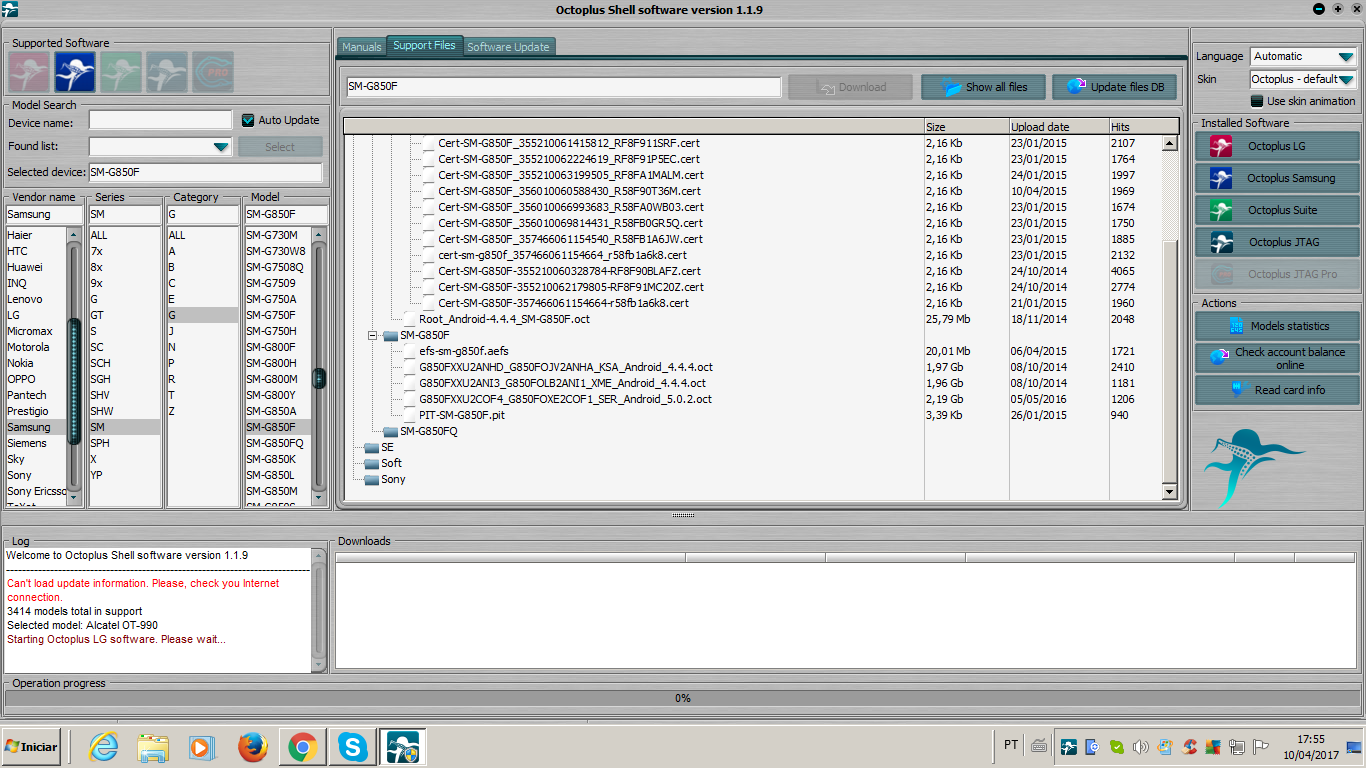Click the CCleaner tray icon

[1189, 746]
